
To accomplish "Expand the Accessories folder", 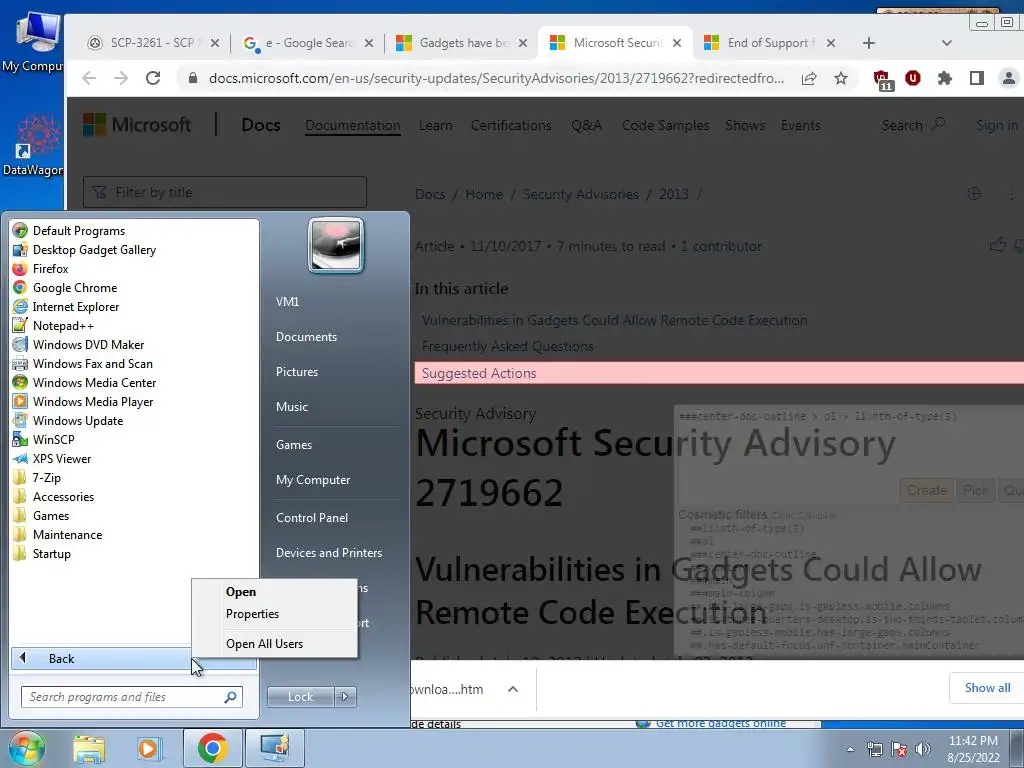I will tap(63, 496).
